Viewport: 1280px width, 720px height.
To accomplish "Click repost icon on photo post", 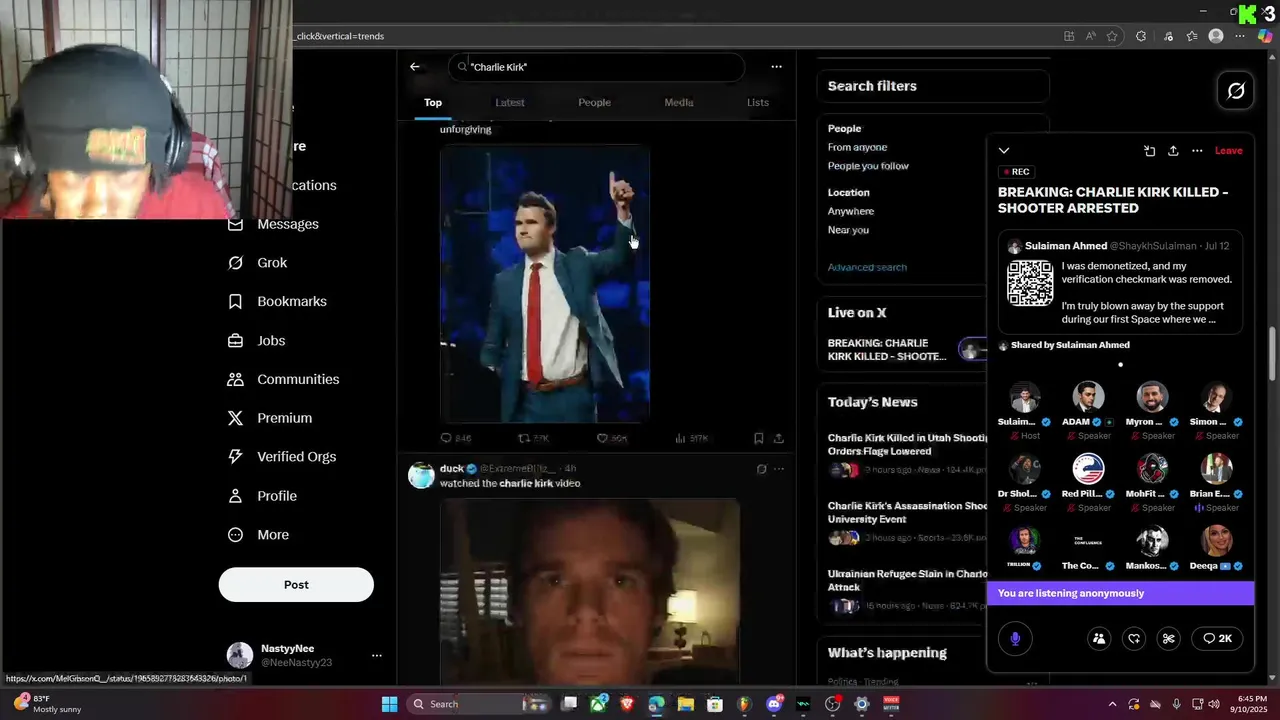I will (524, 438).
